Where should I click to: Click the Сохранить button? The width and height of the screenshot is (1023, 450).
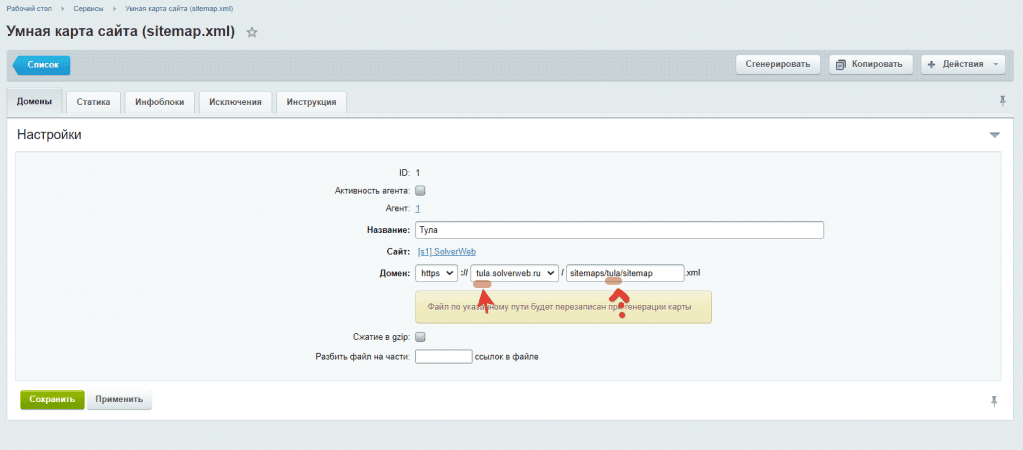tap(52, 400)
